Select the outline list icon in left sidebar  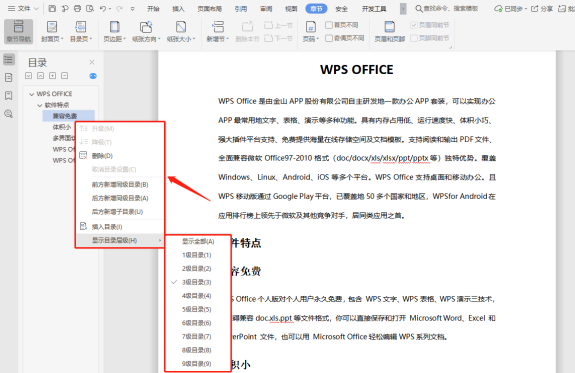click(9, 60)
